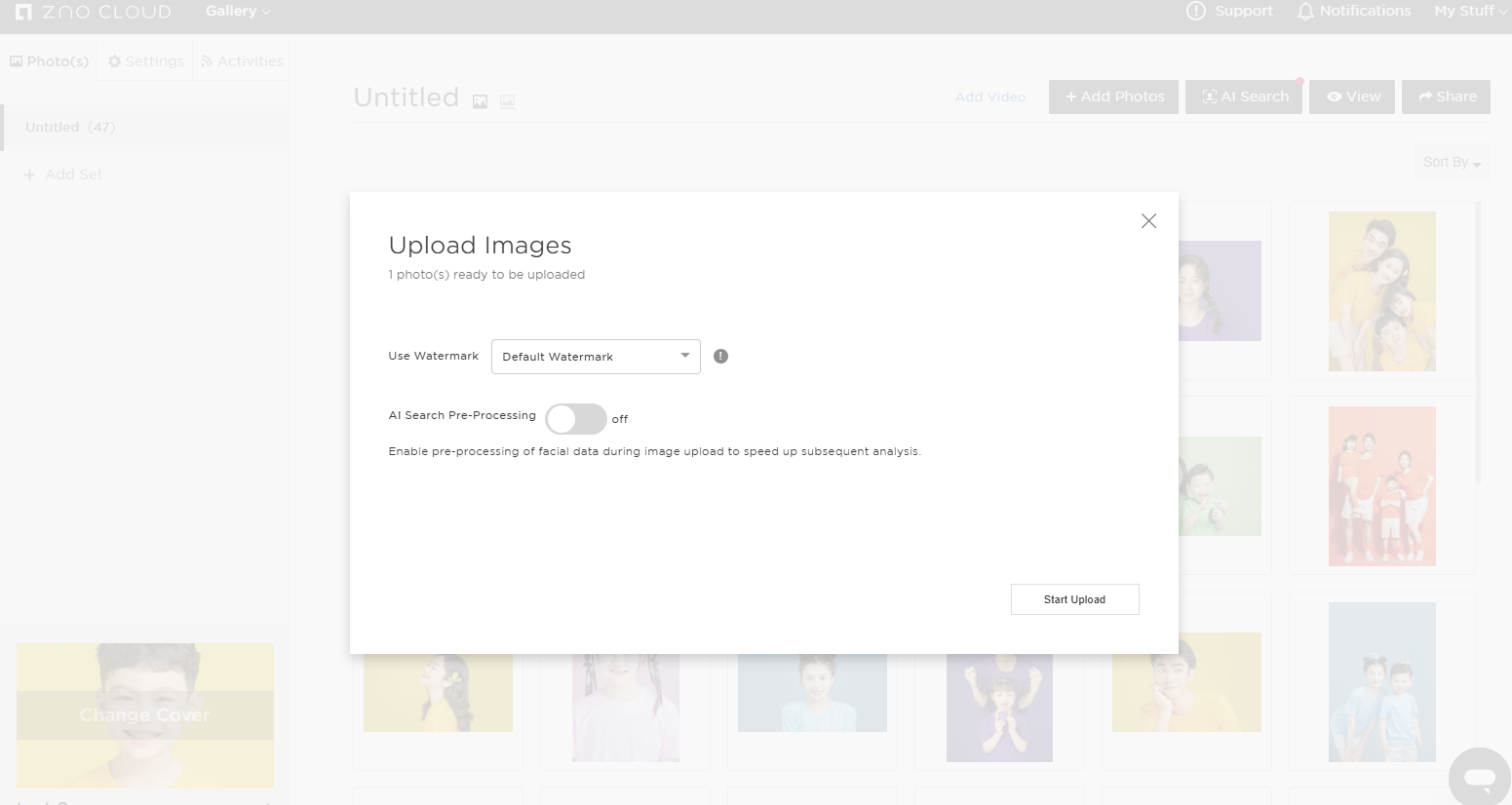Select the Untitled (47) set
This screenshot has width=1512, height=805.
144,128
